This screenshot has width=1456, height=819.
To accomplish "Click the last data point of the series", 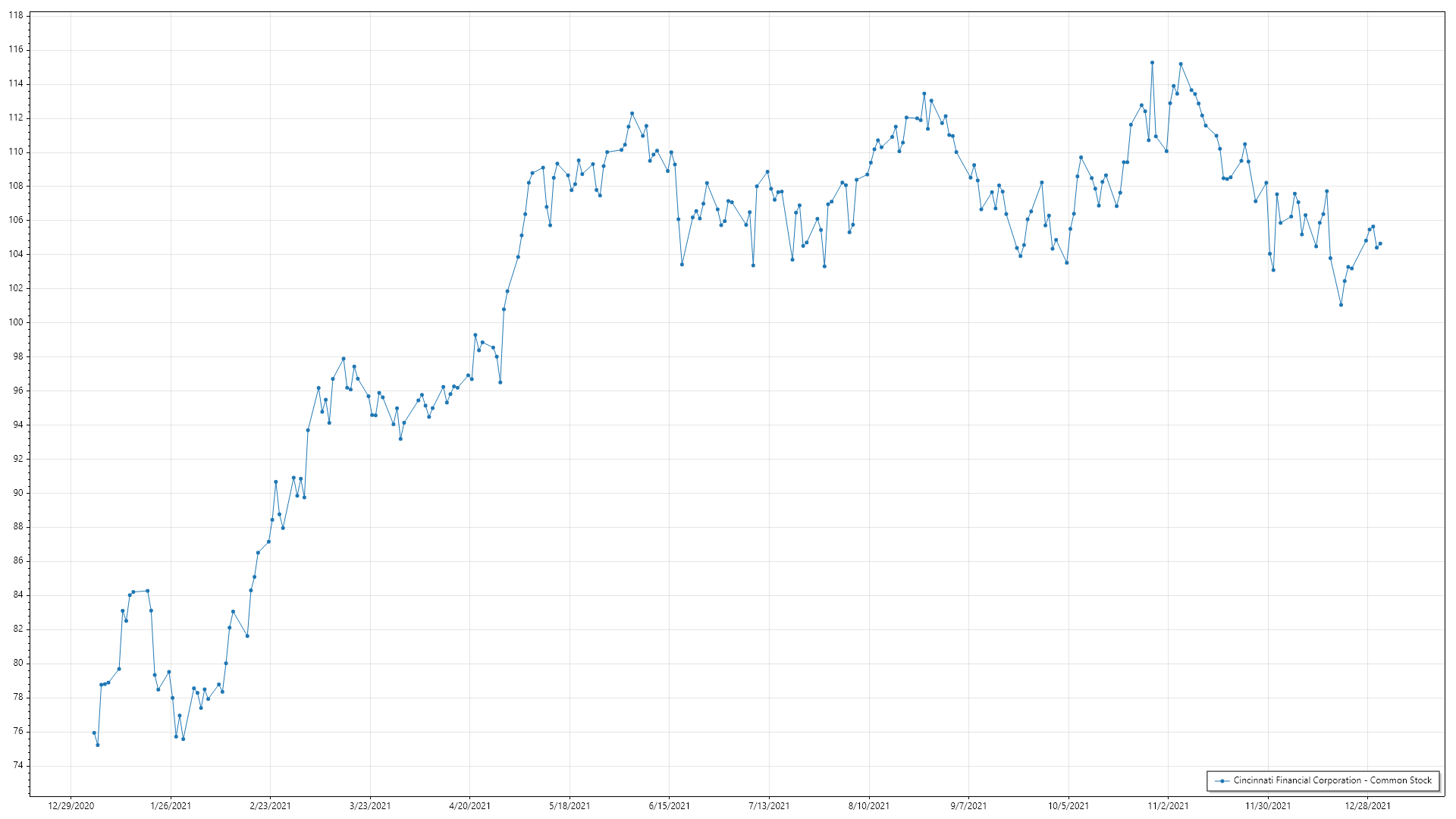I will tap(1380, 243).
